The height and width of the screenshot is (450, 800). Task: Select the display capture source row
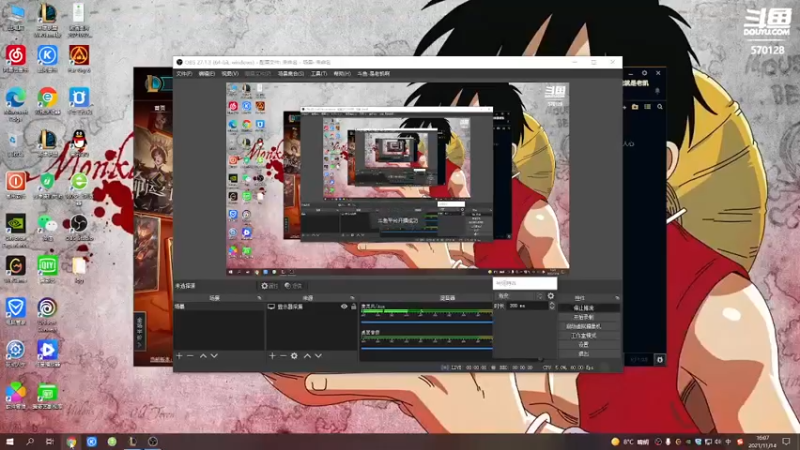311,307
